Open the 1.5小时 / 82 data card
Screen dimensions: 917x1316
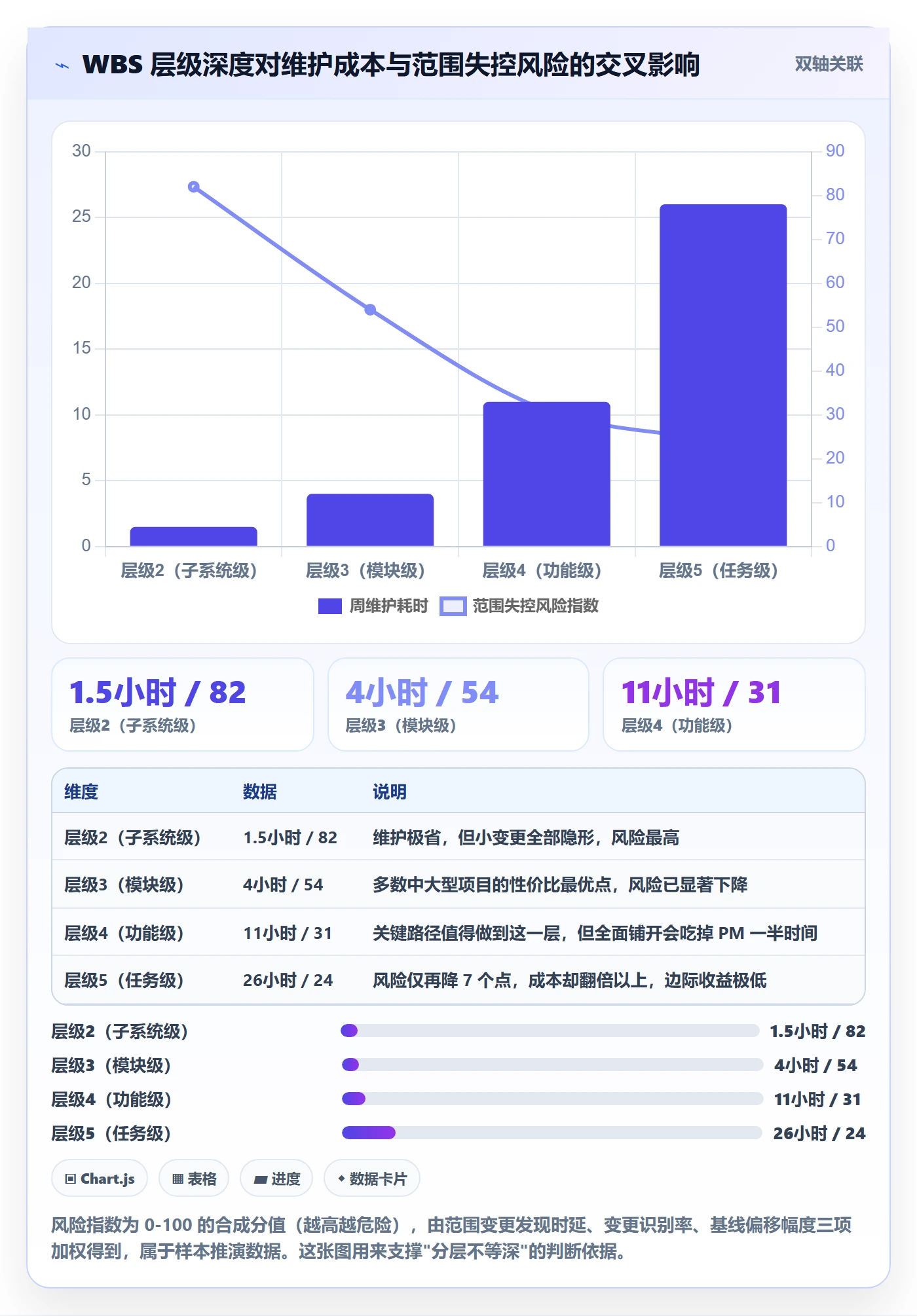click(183, 704)
